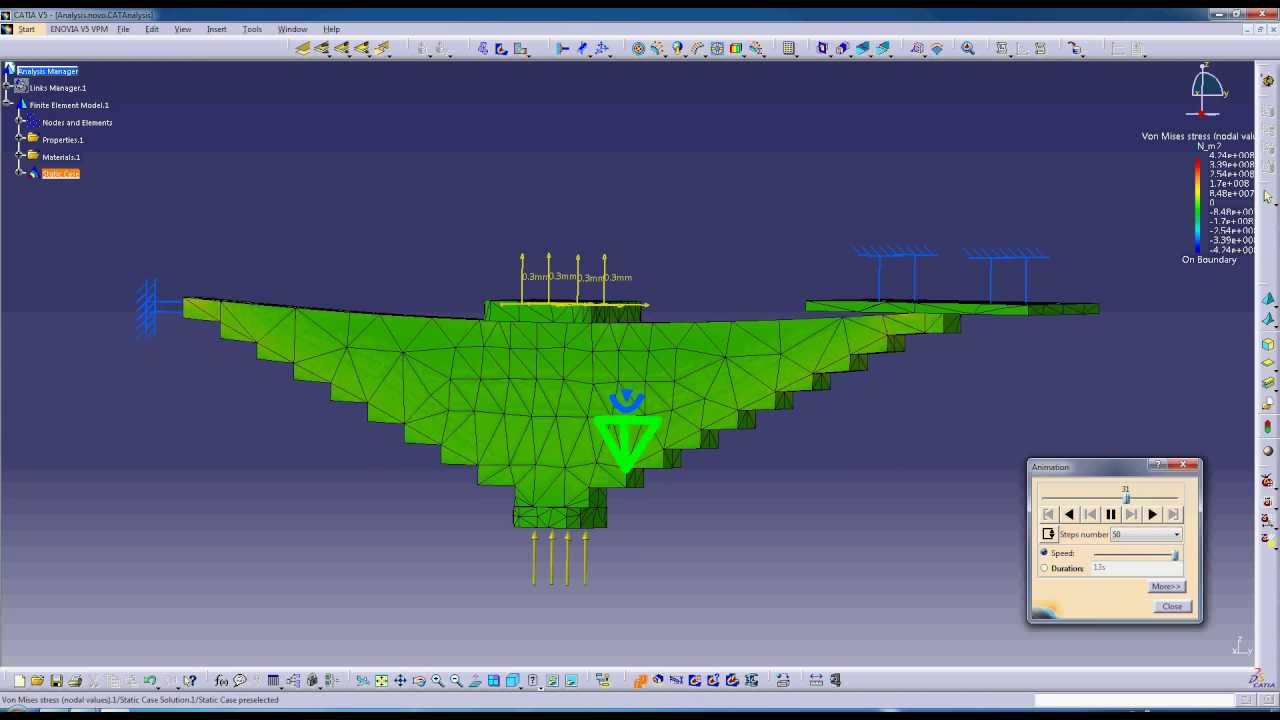This screenshot has height=720, width=1280.
Task: Click the Compute calculator icon
Action: pos(789,48)
